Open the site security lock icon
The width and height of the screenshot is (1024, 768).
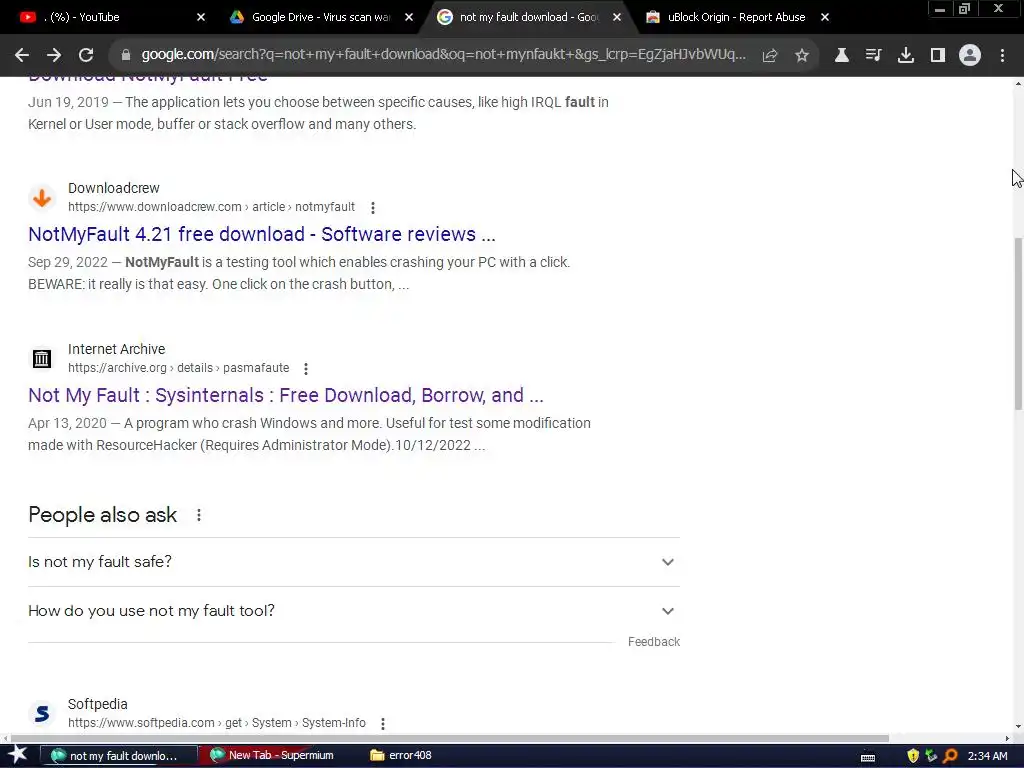coord(125,56)
